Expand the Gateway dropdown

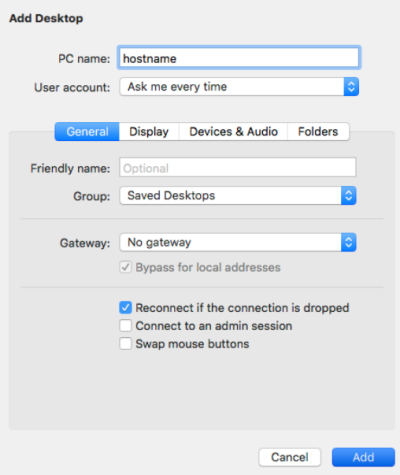click(x=238, y=242)
